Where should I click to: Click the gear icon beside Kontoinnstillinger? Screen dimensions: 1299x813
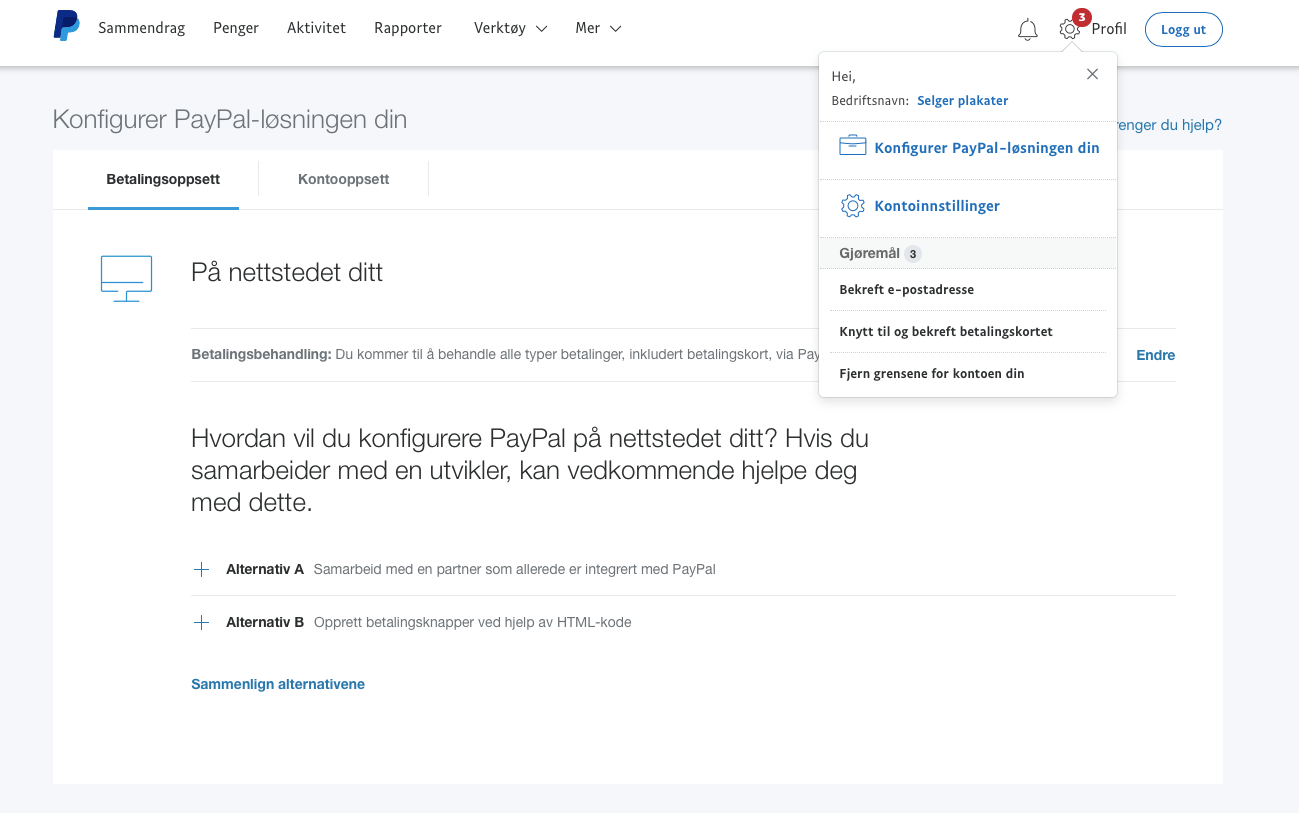(x=853, y=206)
